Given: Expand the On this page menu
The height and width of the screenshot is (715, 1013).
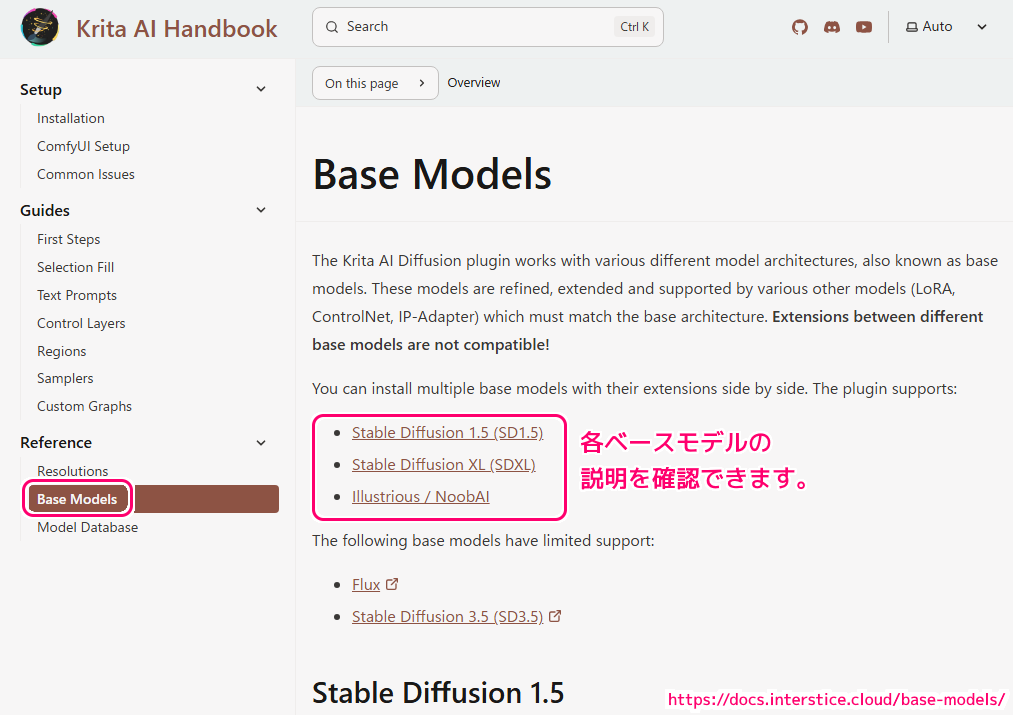Looking at the screenshot, I should click(375, 83).
